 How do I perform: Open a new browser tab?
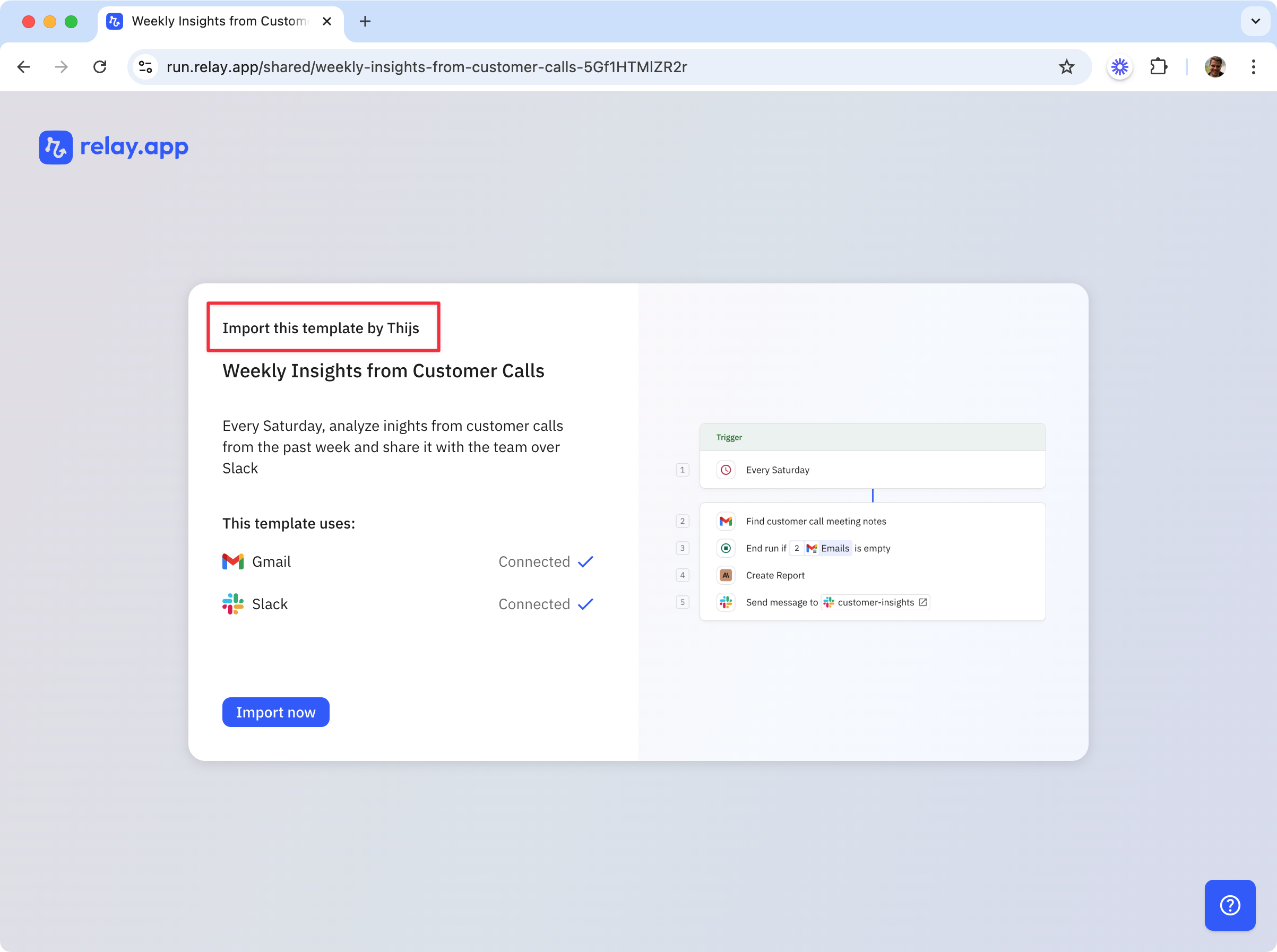click(x=365, y=21)
